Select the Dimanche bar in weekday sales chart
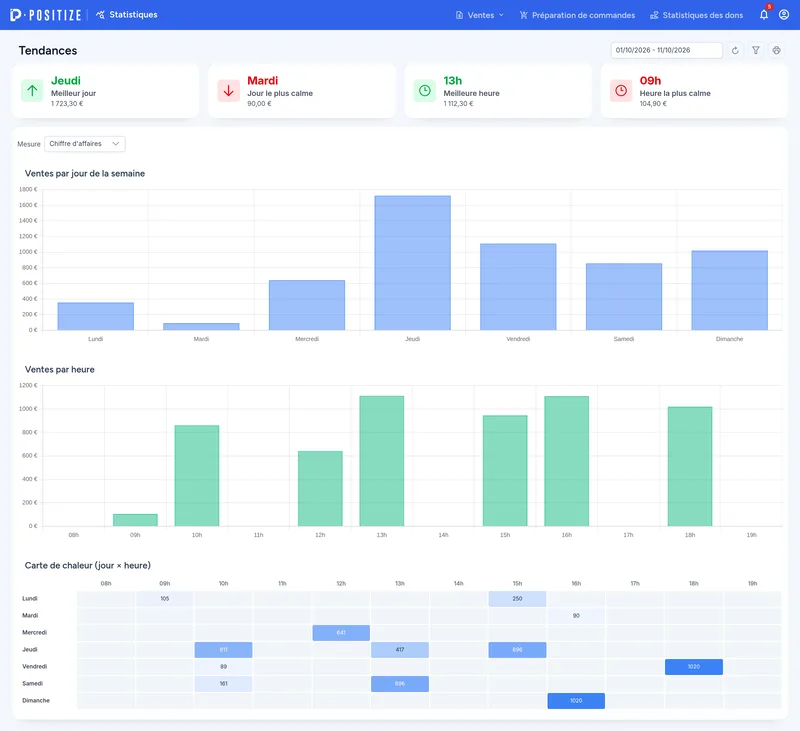 tap(730, 290)
